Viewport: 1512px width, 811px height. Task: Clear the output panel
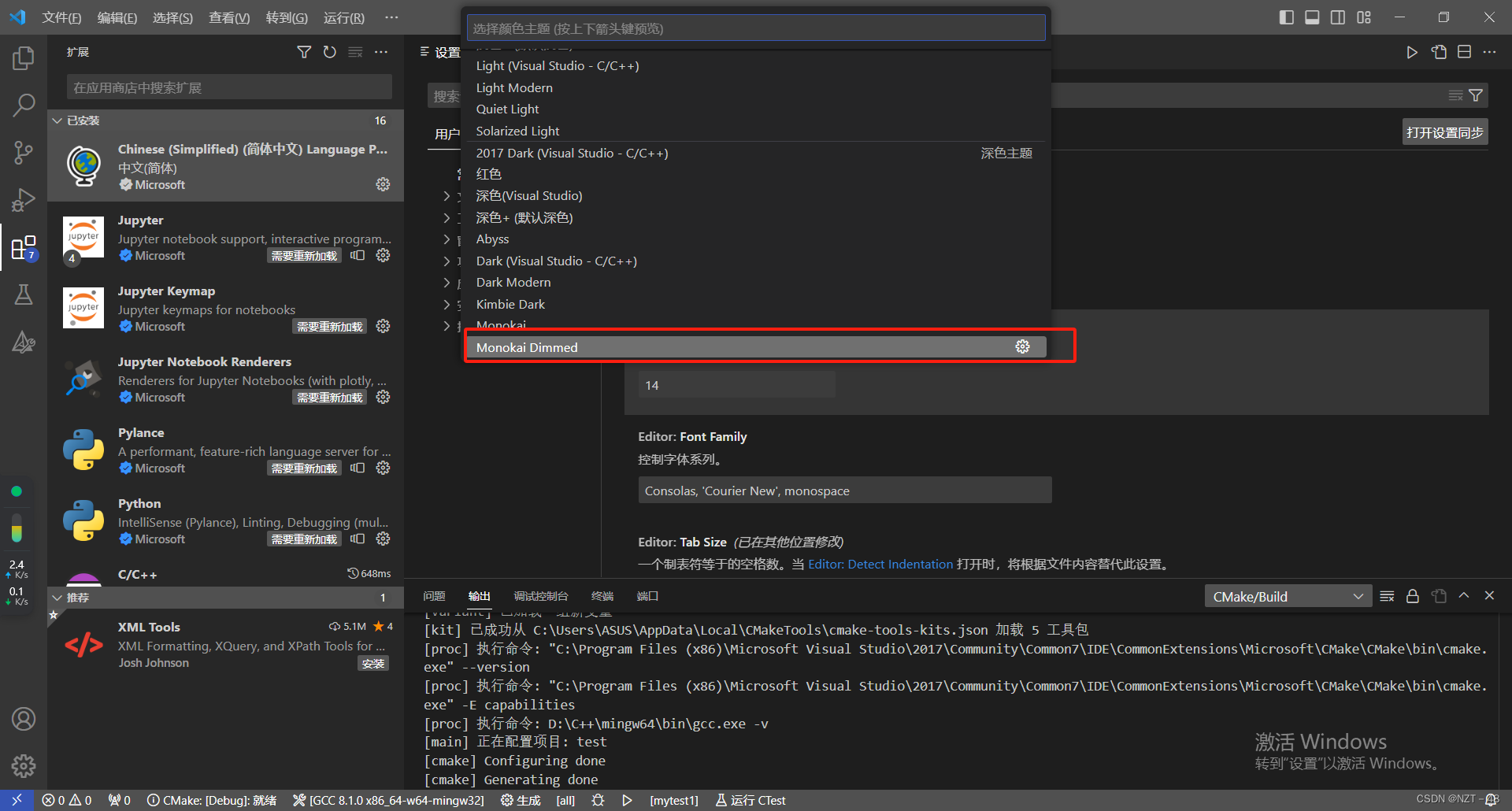click(x=1387, y=596)
